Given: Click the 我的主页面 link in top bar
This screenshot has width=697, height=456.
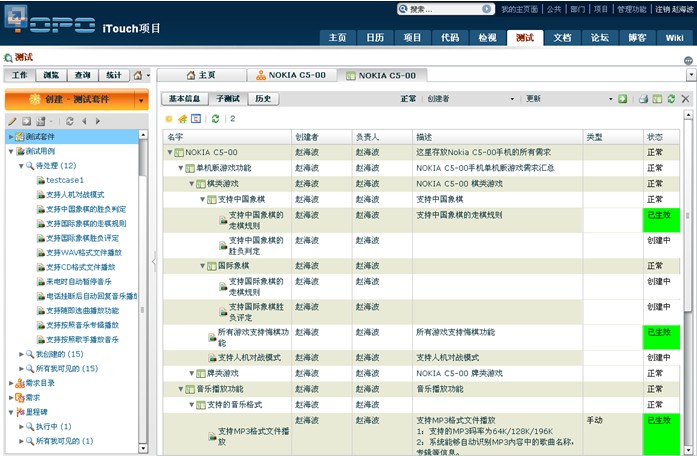Looking at the screenshot, I should click(519, 9).
